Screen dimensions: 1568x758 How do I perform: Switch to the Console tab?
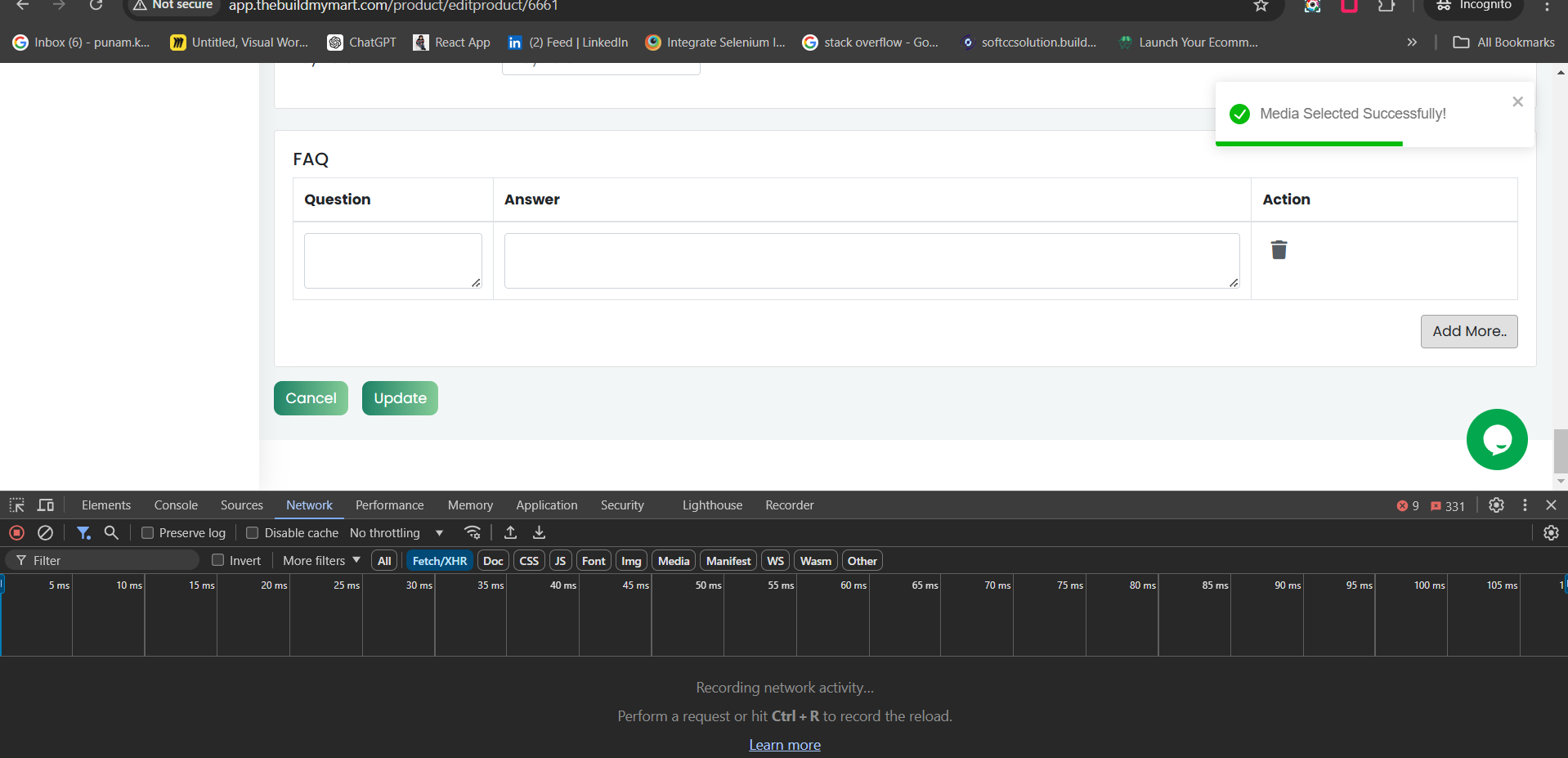pyautogui.click(x=176, y=505)
